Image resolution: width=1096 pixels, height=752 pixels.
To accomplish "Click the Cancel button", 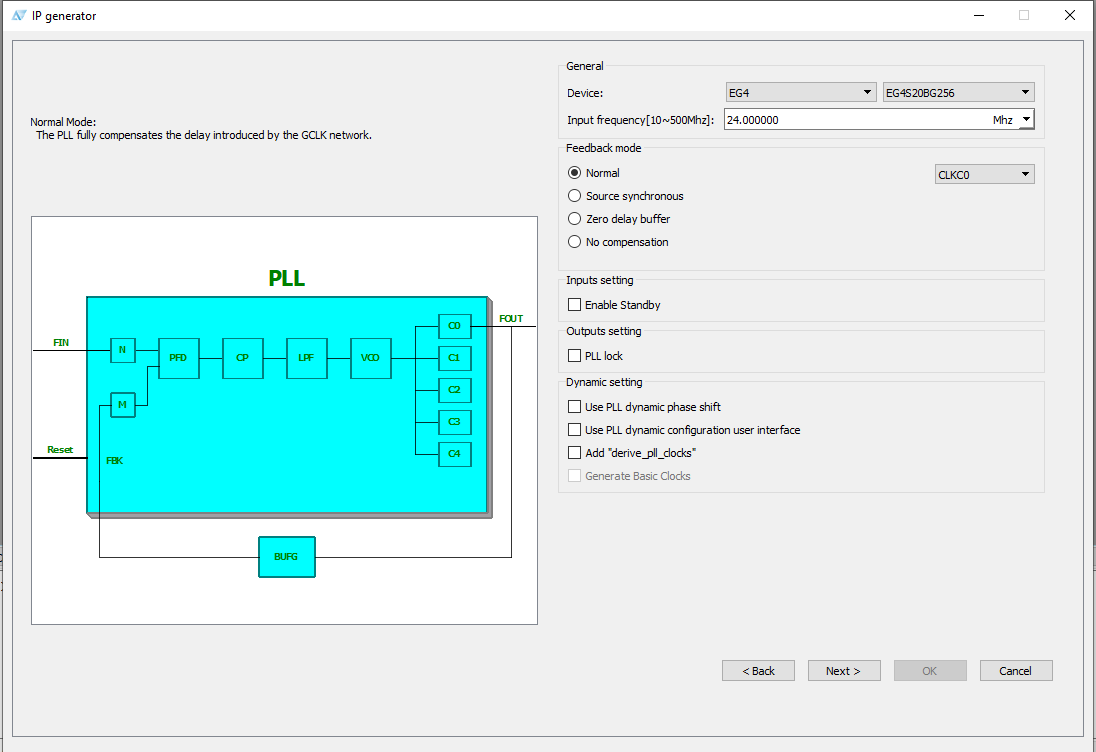I will click(x=1016, y=671).
